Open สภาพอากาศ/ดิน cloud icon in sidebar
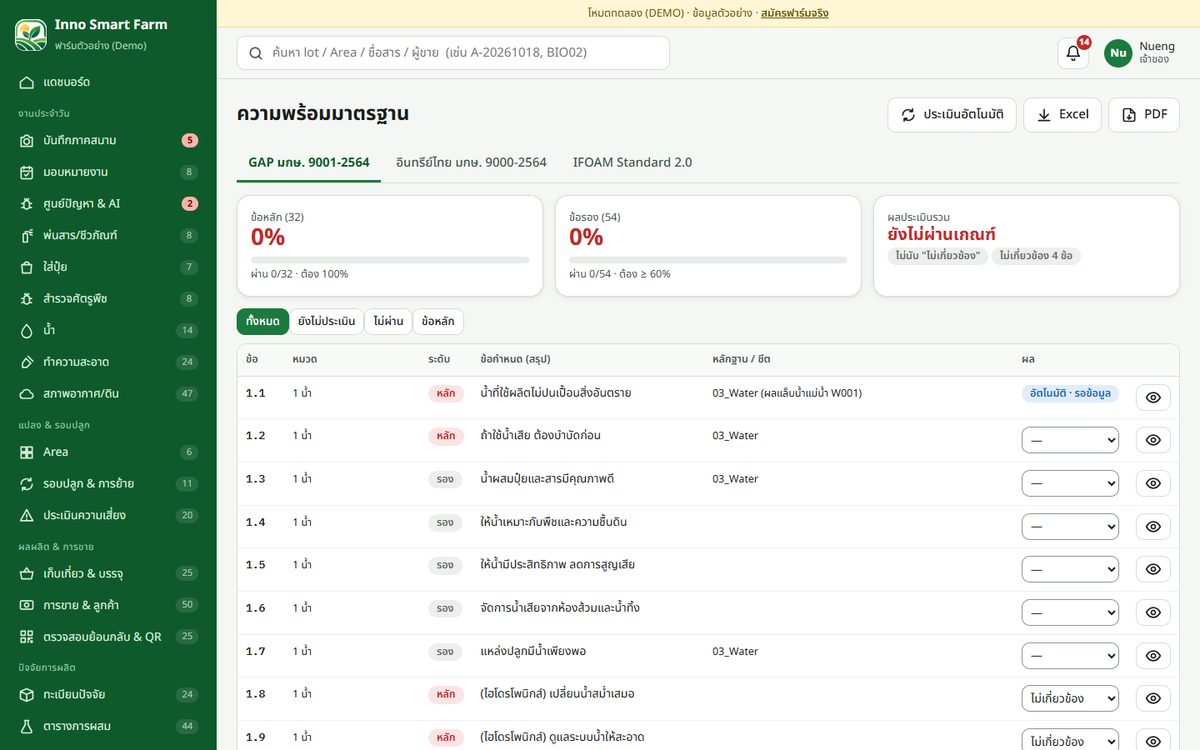The width and height of the screenshot is (1200, 750). (x=27, y=394)
